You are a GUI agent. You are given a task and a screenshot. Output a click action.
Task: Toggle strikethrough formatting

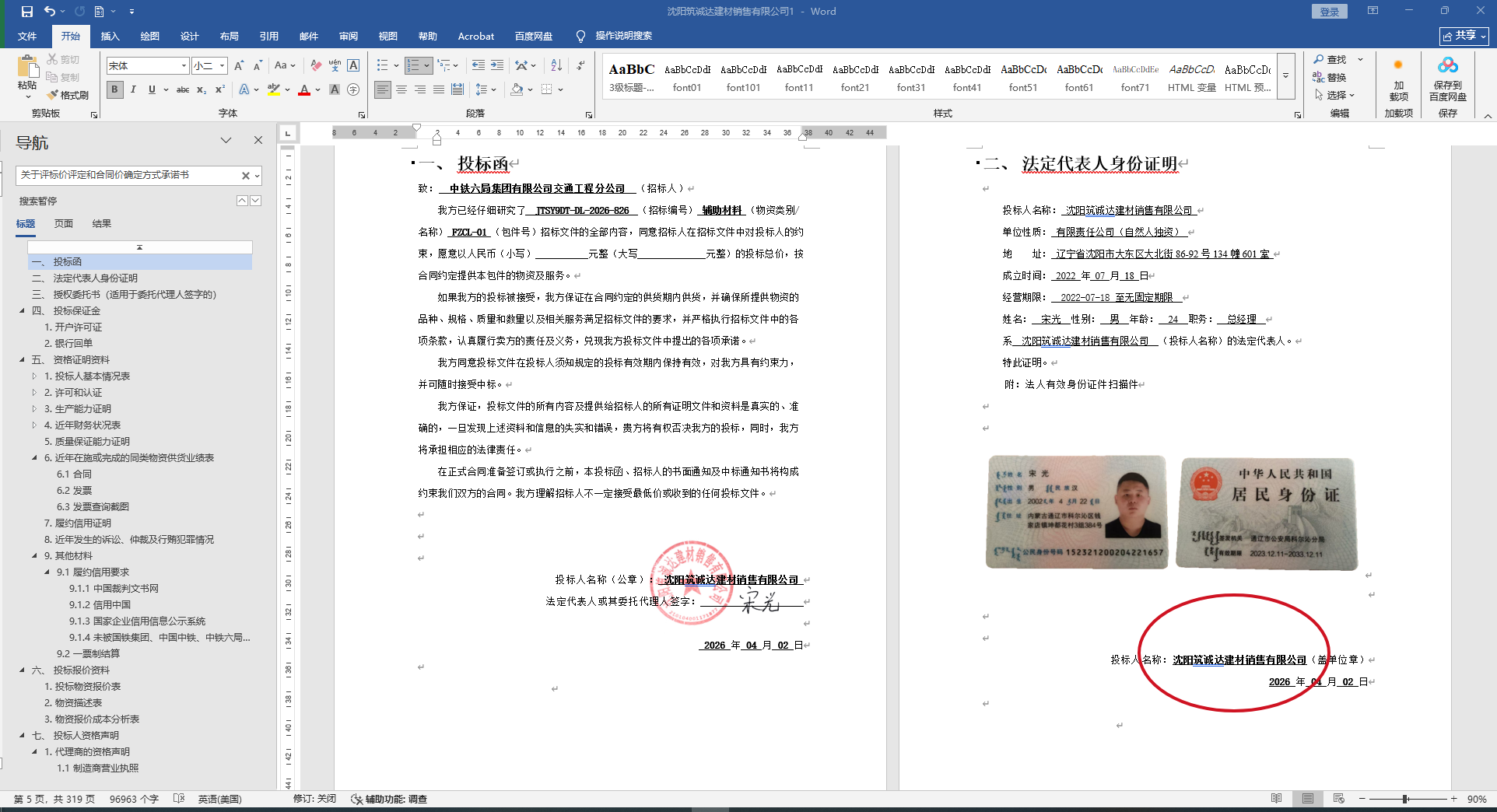[183, 89]
